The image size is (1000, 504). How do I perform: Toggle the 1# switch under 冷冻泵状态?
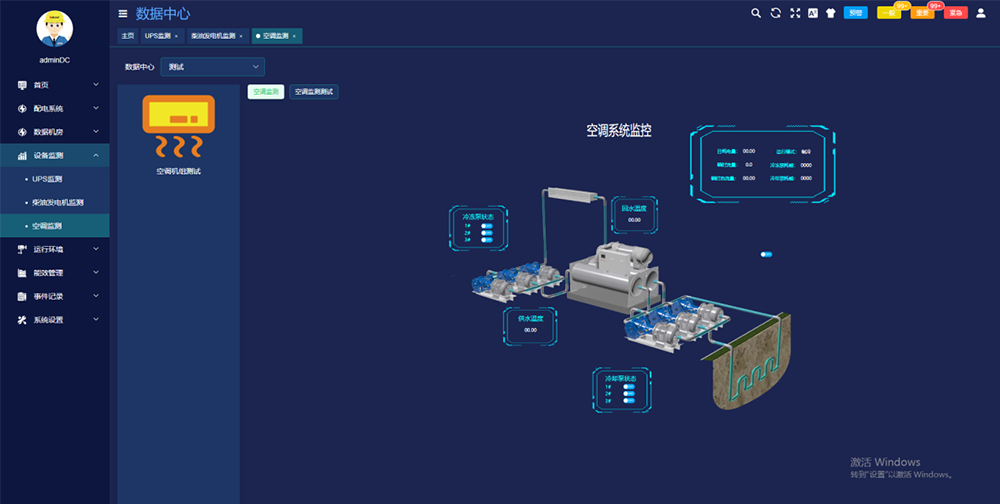click(487, 227)
